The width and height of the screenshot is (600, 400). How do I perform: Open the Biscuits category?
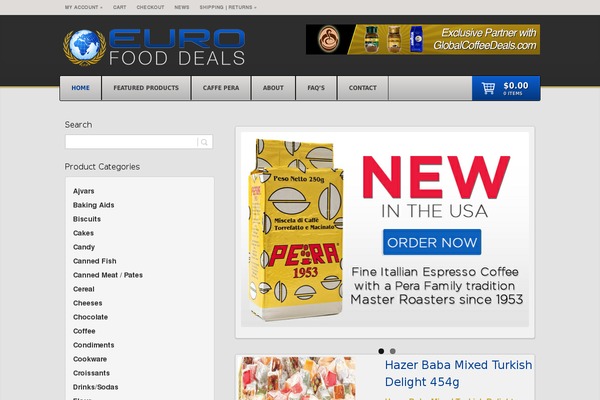pyautogui.click(x=87, y=219)
